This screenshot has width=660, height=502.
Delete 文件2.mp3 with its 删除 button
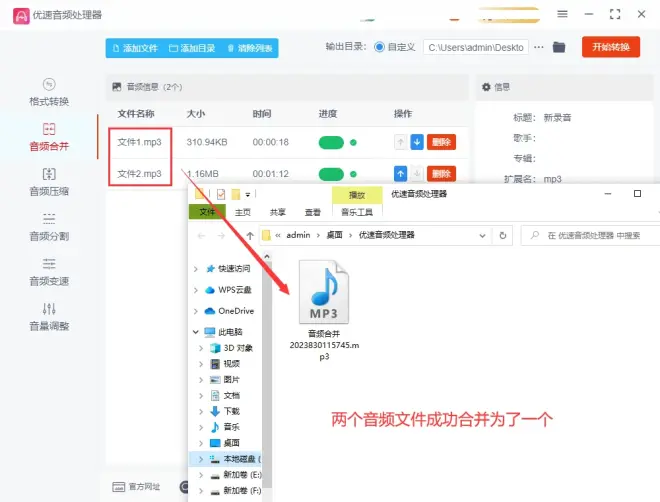[x=441, y=173]
